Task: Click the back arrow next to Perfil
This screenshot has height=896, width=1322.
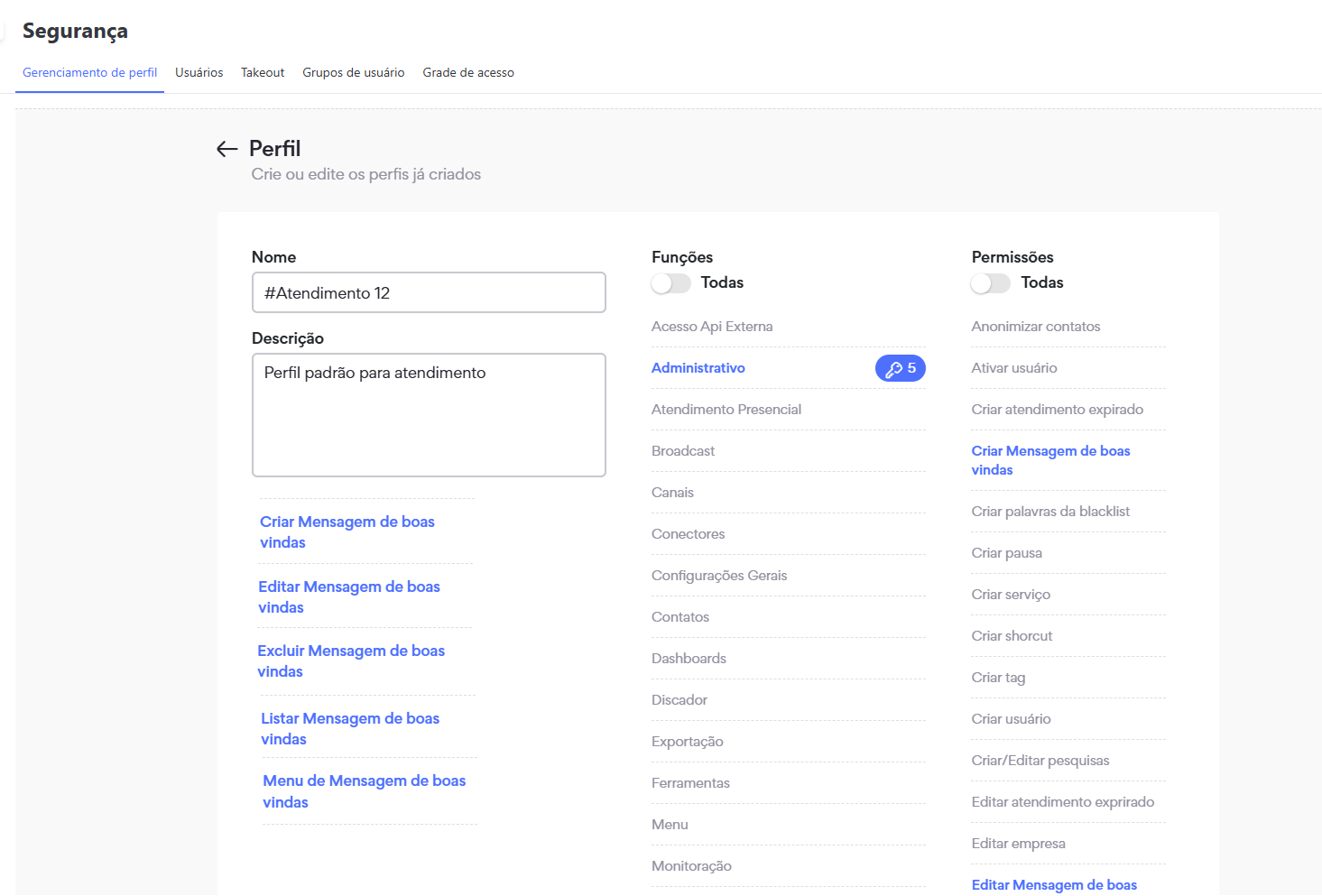Action: click(226, 149)
